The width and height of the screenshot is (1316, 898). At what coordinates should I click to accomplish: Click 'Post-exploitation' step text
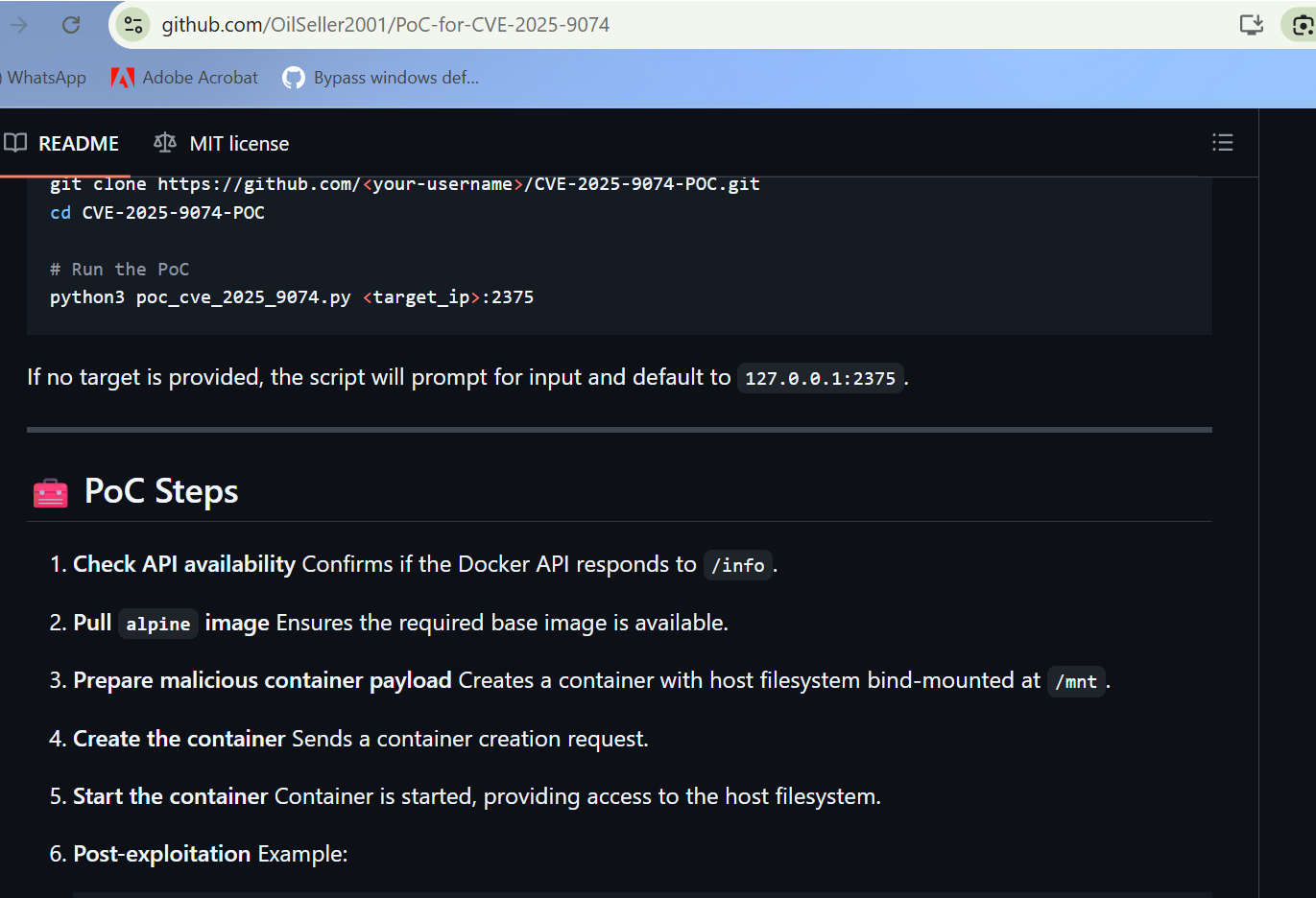tap(162, 854)
